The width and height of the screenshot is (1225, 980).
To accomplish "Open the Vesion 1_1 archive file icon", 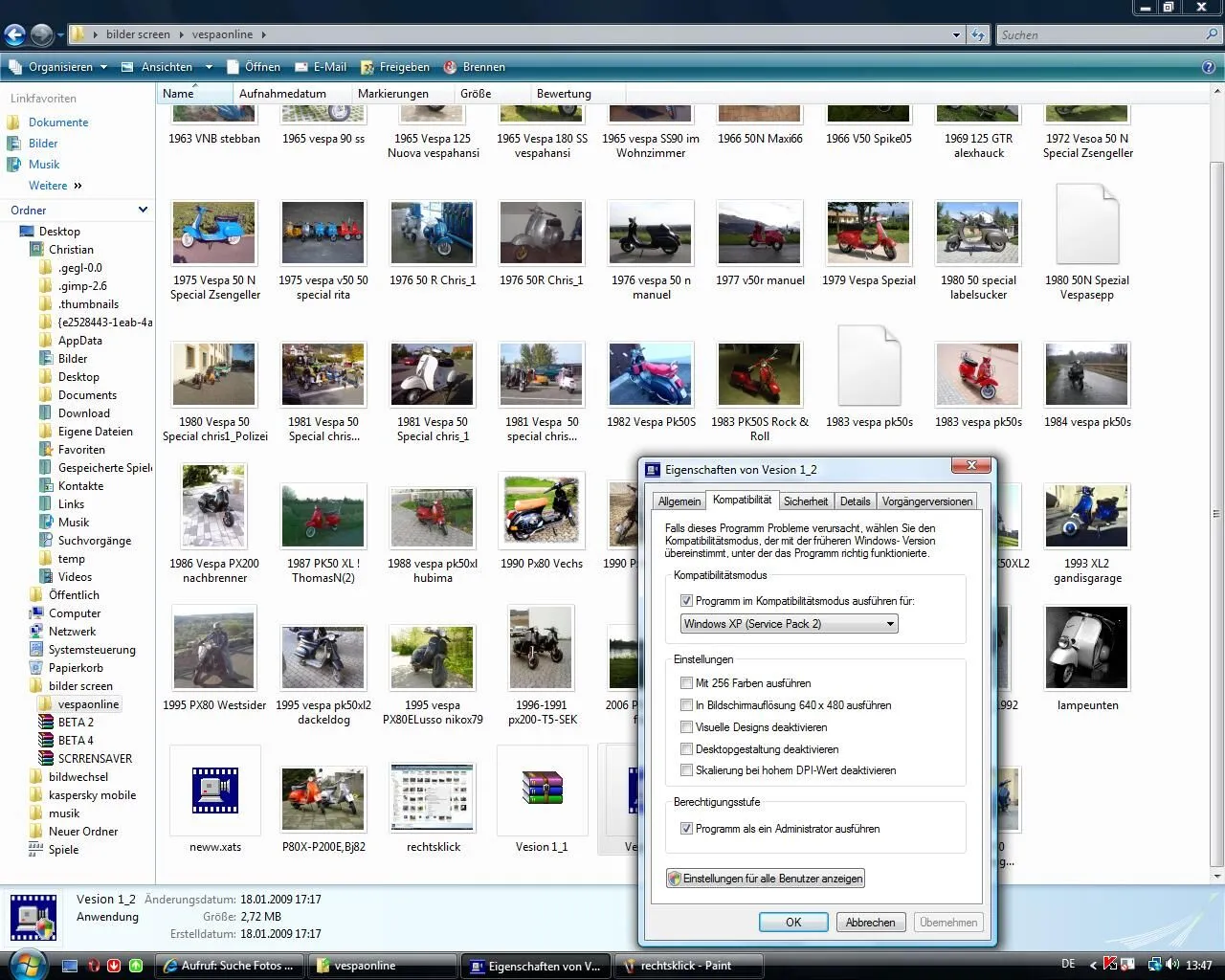I will [x=542, y=790].
